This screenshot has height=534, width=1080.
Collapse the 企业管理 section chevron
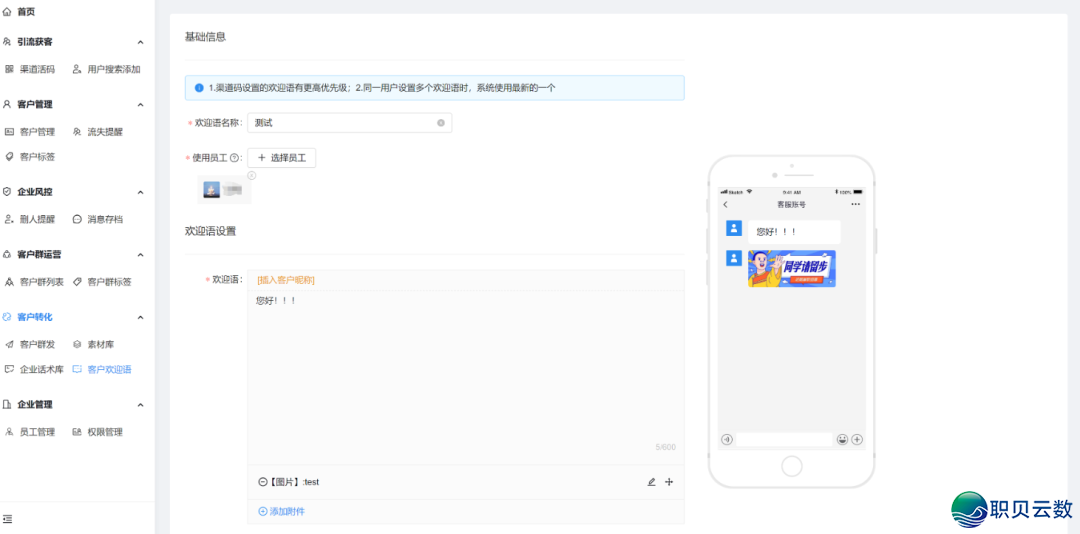click(x=141, y=405)
